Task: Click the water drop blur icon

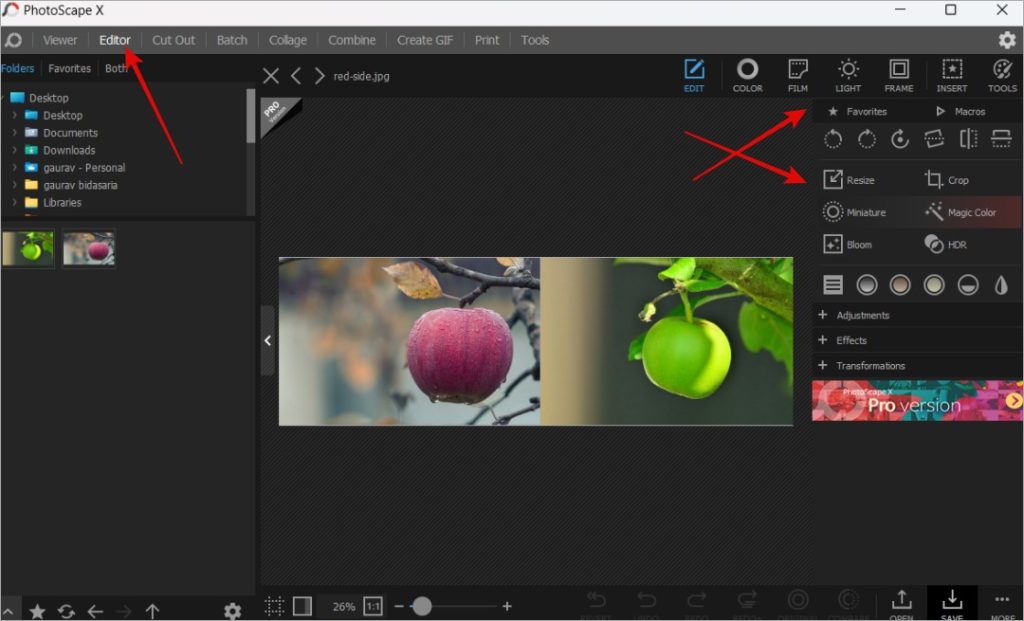Action: point(1001,285)
